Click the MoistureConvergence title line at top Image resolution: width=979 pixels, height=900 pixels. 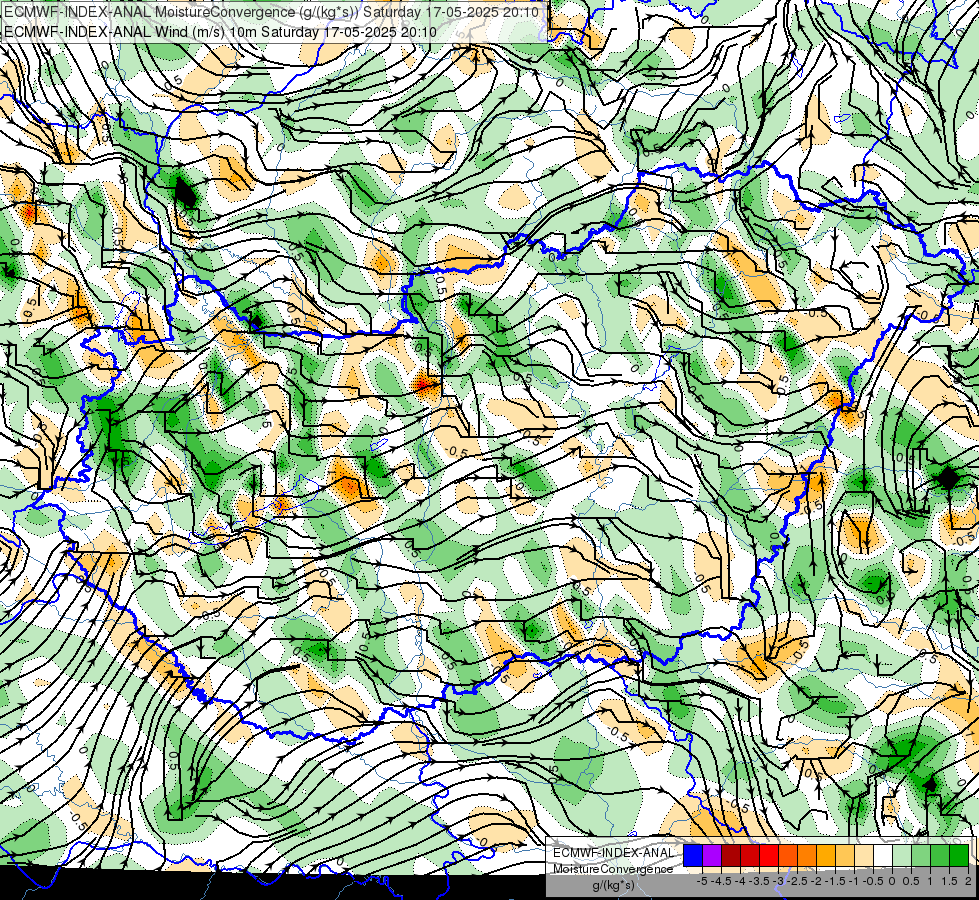click(272, 11)
